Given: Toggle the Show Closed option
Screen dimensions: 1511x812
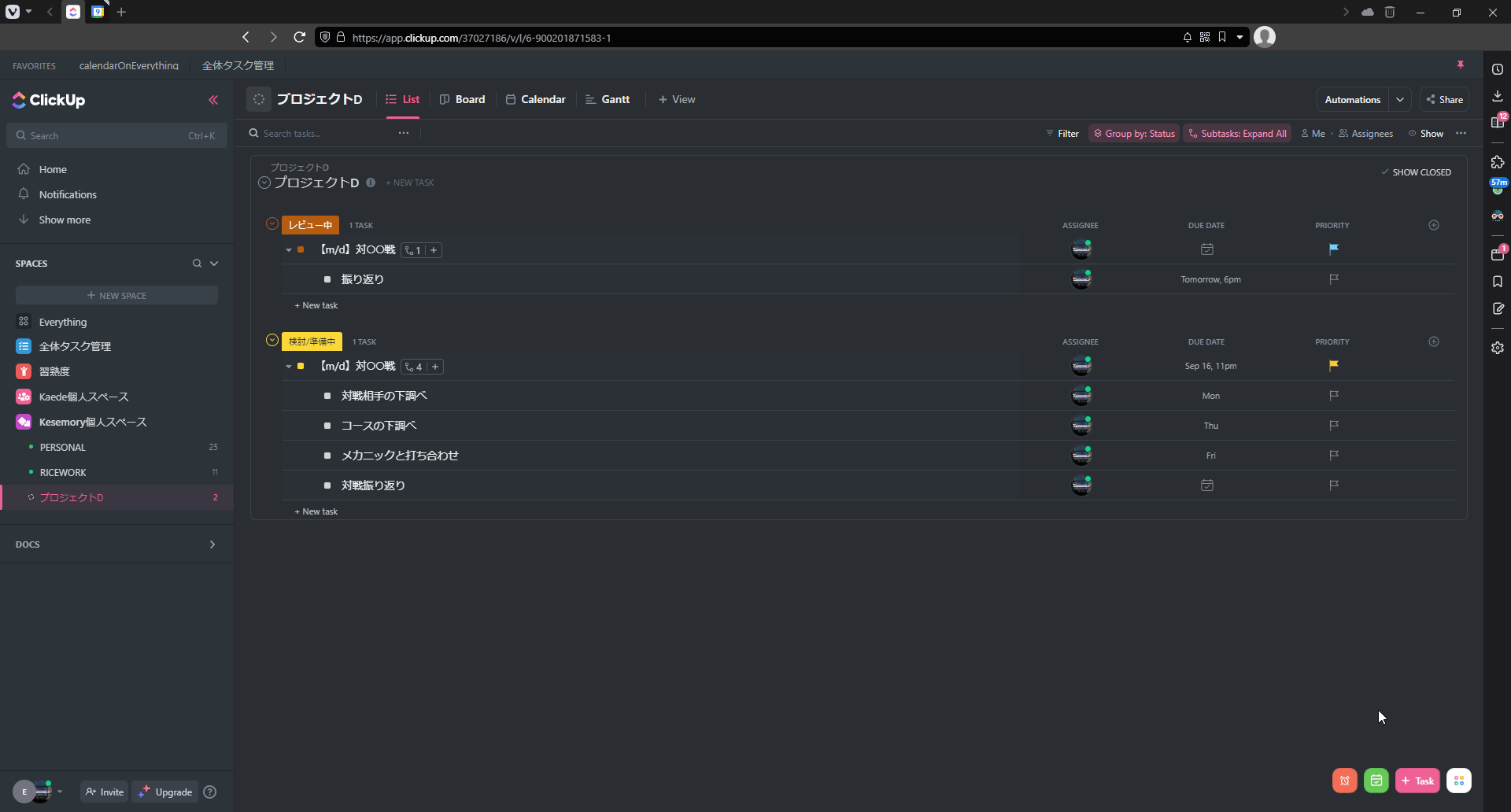Looking at the screenshot, I should tap(1416, 172).
